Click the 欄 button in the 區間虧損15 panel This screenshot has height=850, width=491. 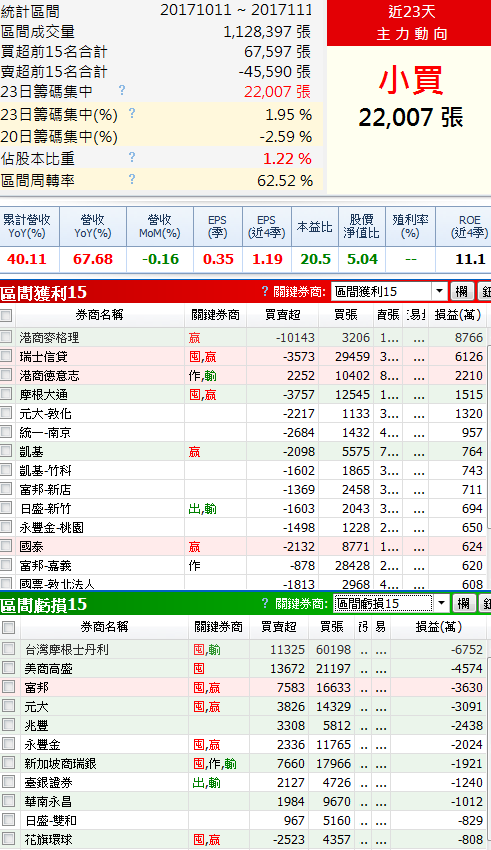point(464,603)
